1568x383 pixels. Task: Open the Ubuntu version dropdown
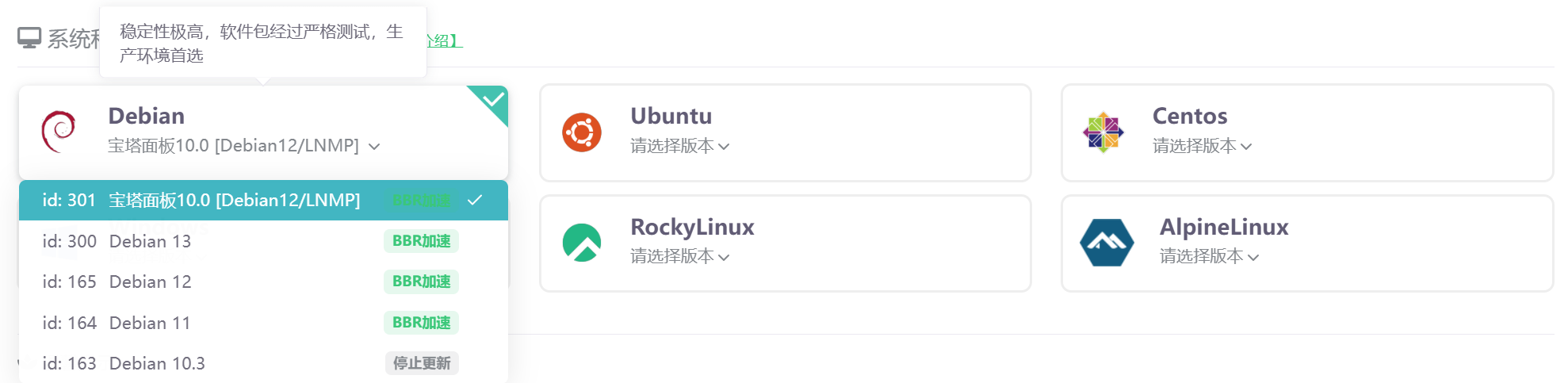point(679,146)
